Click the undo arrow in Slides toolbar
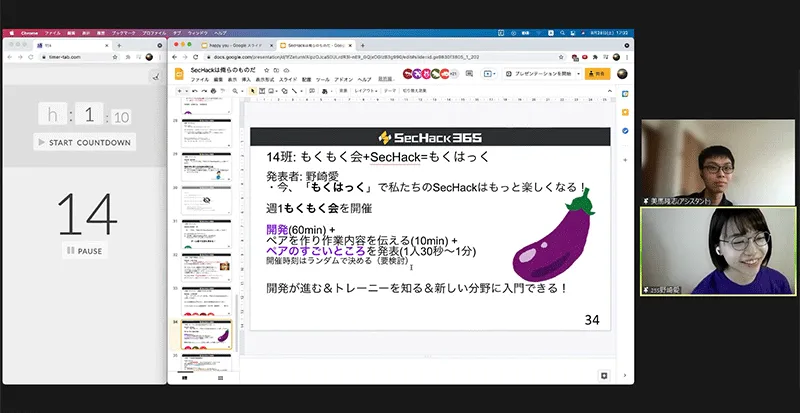Screen dimensions: 800x413 click(x=195, y=91)
